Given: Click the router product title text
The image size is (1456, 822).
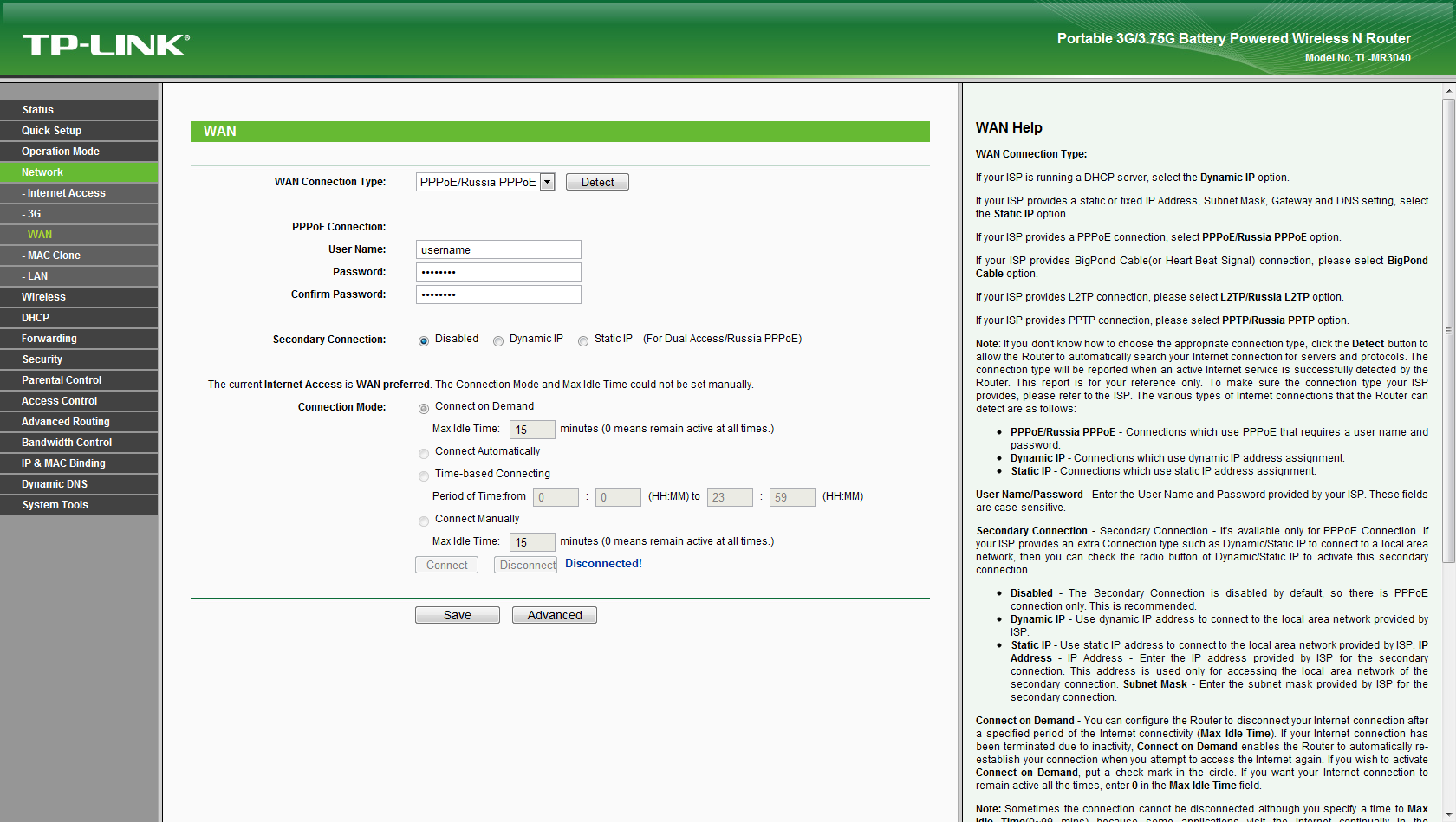Looking at the screenshot, I should click(1233, 38).
